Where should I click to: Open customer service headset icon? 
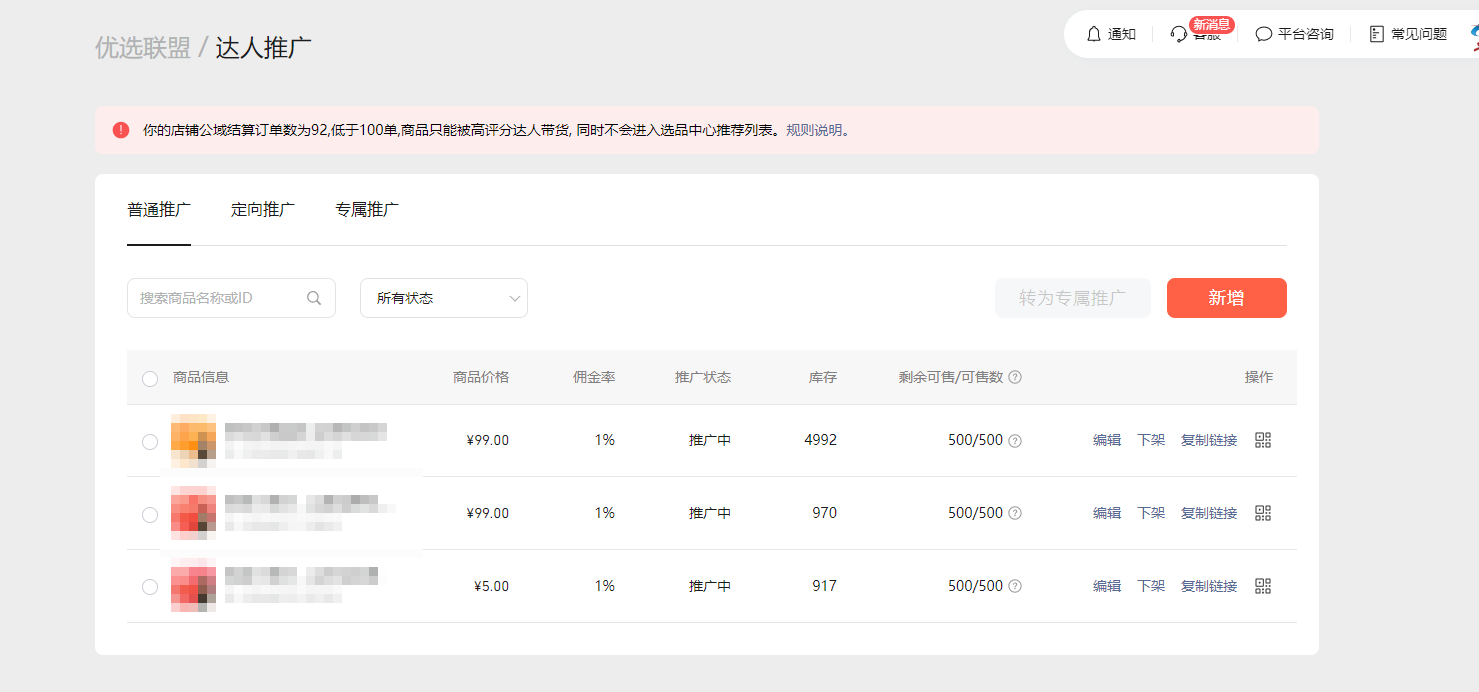[1179, 34]
